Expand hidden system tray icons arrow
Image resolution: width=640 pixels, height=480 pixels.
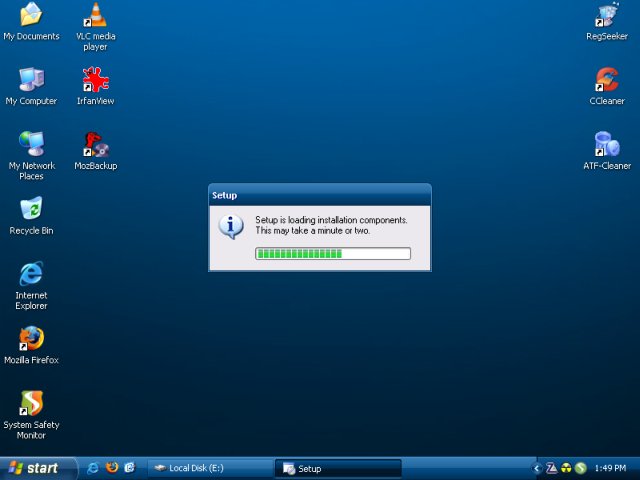[x=537, y=468]
